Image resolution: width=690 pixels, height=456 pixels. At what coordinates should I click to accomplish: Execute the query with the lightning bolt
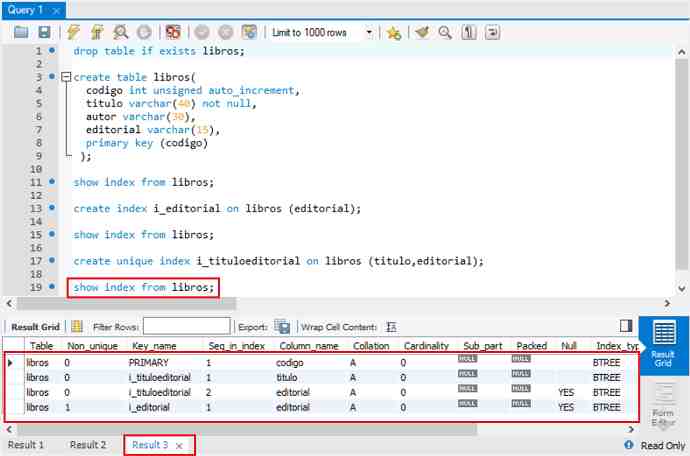pos(73,32)
